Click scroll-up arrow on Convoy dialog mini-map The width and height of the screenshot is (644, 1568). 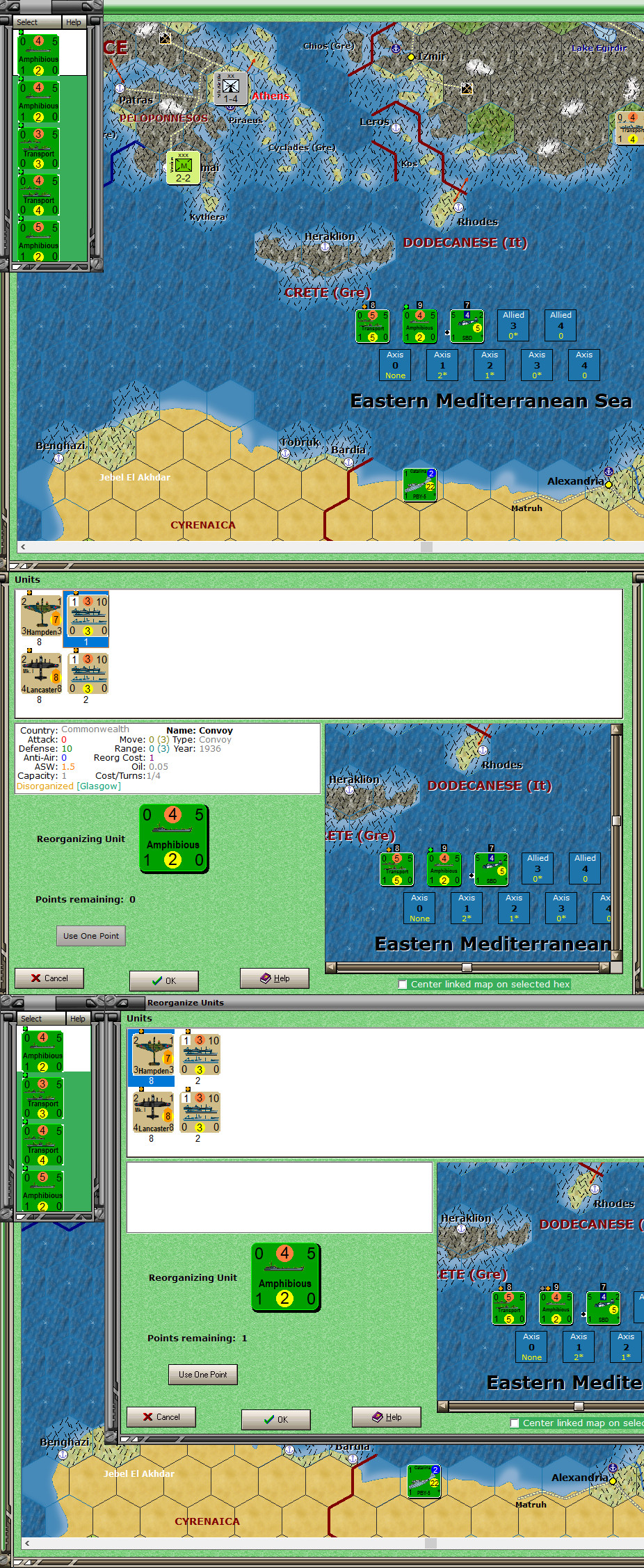click(616, 729)
